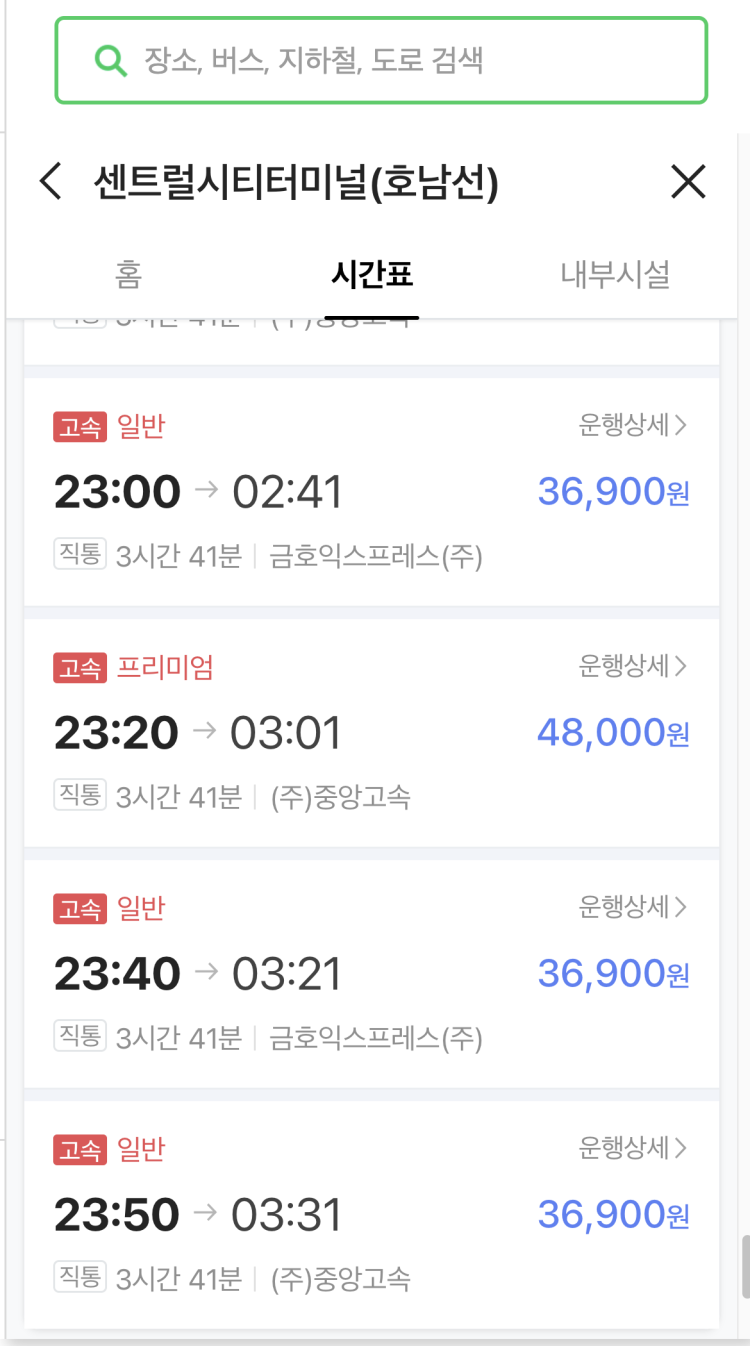Go back using the left arrow icon

(50, 182)
